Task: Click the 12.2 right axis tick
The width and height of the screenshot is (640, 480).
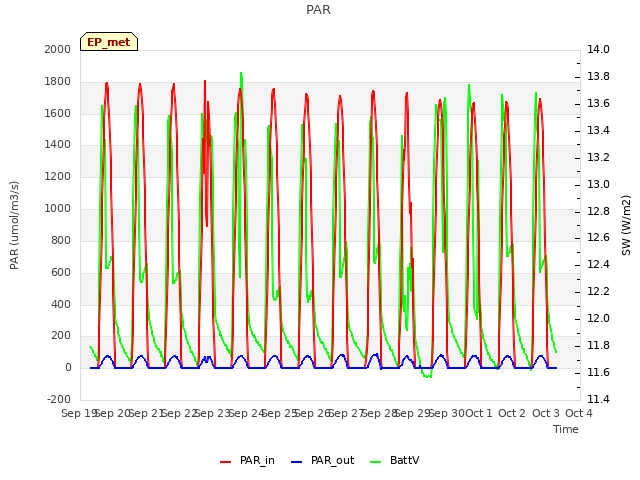Action: [x=598, y=291]
